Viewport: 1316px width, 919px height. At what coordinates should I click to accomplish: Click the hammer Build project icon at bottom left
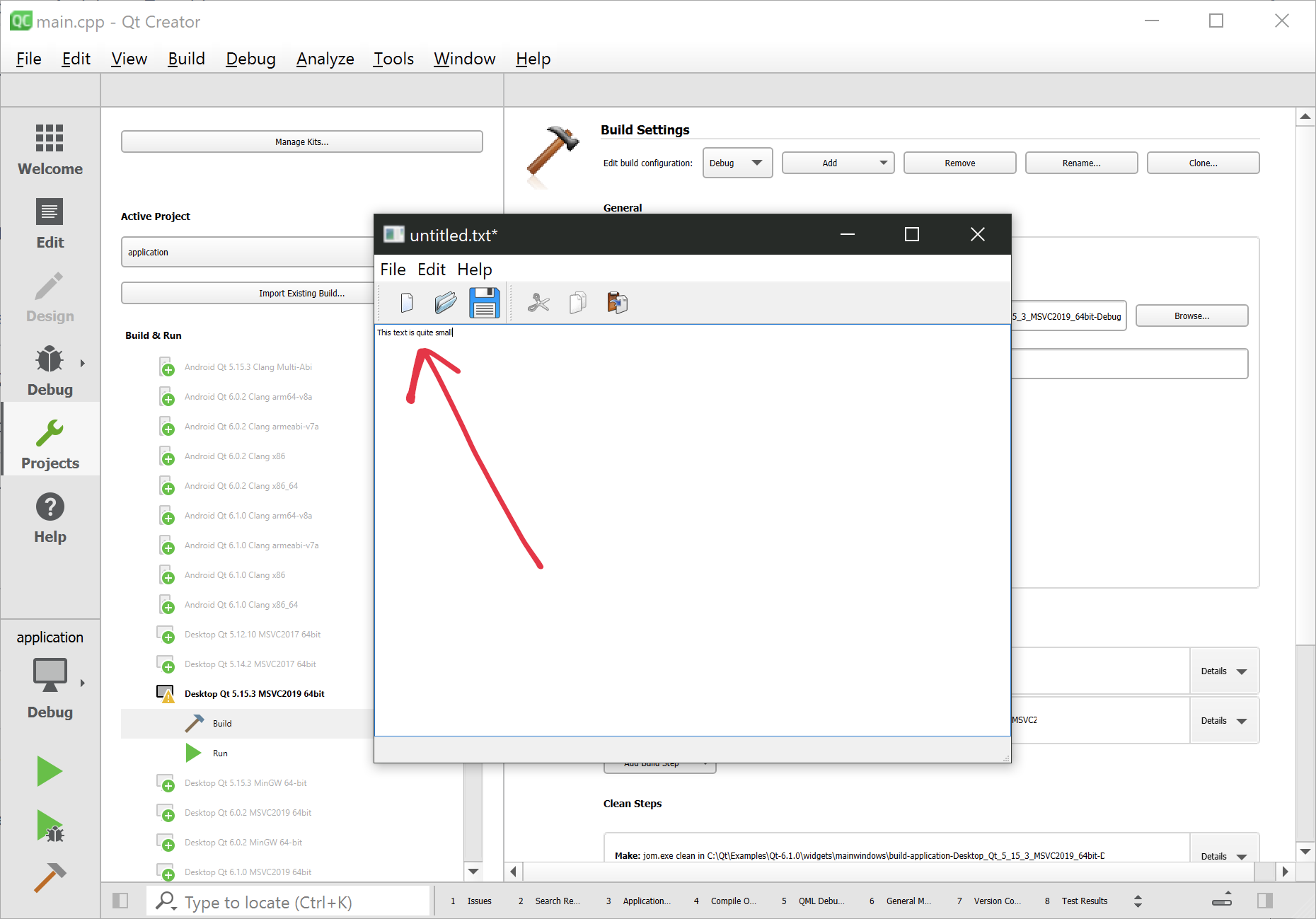coord(50,877)
